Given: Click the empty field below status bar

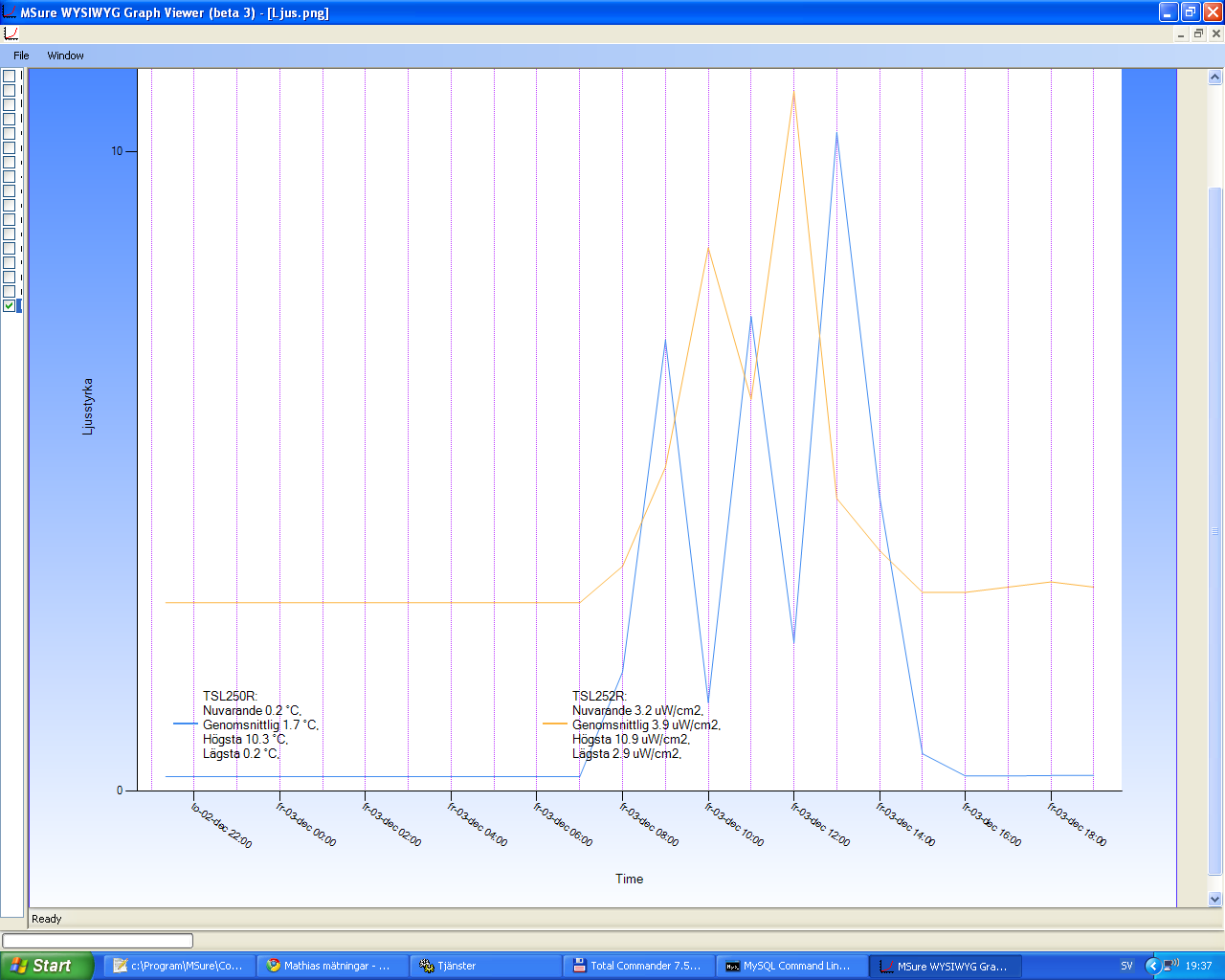Looking at the screenshot, I should [x=98, y=941].
